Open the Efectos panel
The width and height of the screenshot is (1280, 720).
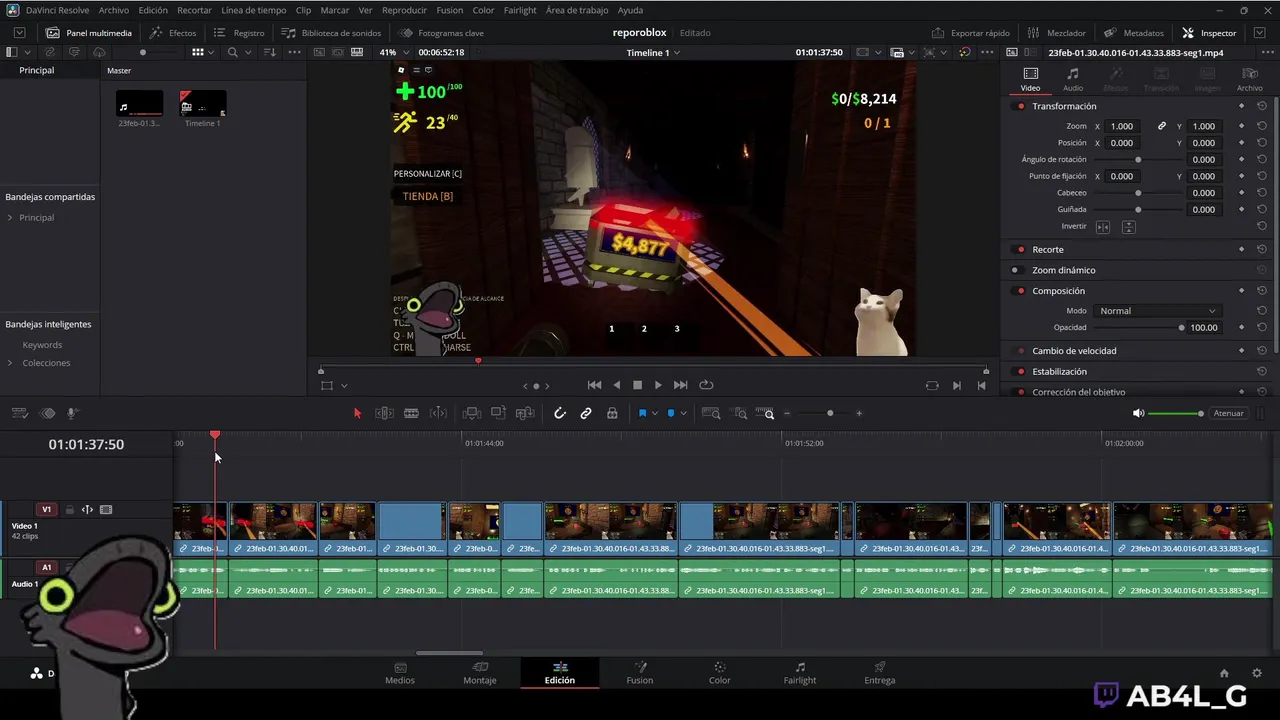(173, 33)
